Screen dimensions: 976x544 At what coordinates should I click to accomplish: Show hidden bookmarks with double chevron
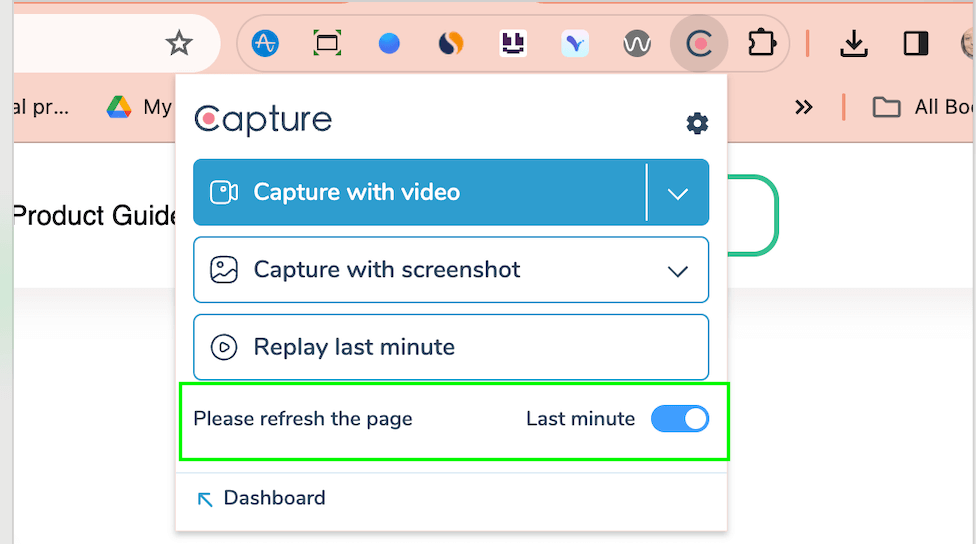(804, 107)
